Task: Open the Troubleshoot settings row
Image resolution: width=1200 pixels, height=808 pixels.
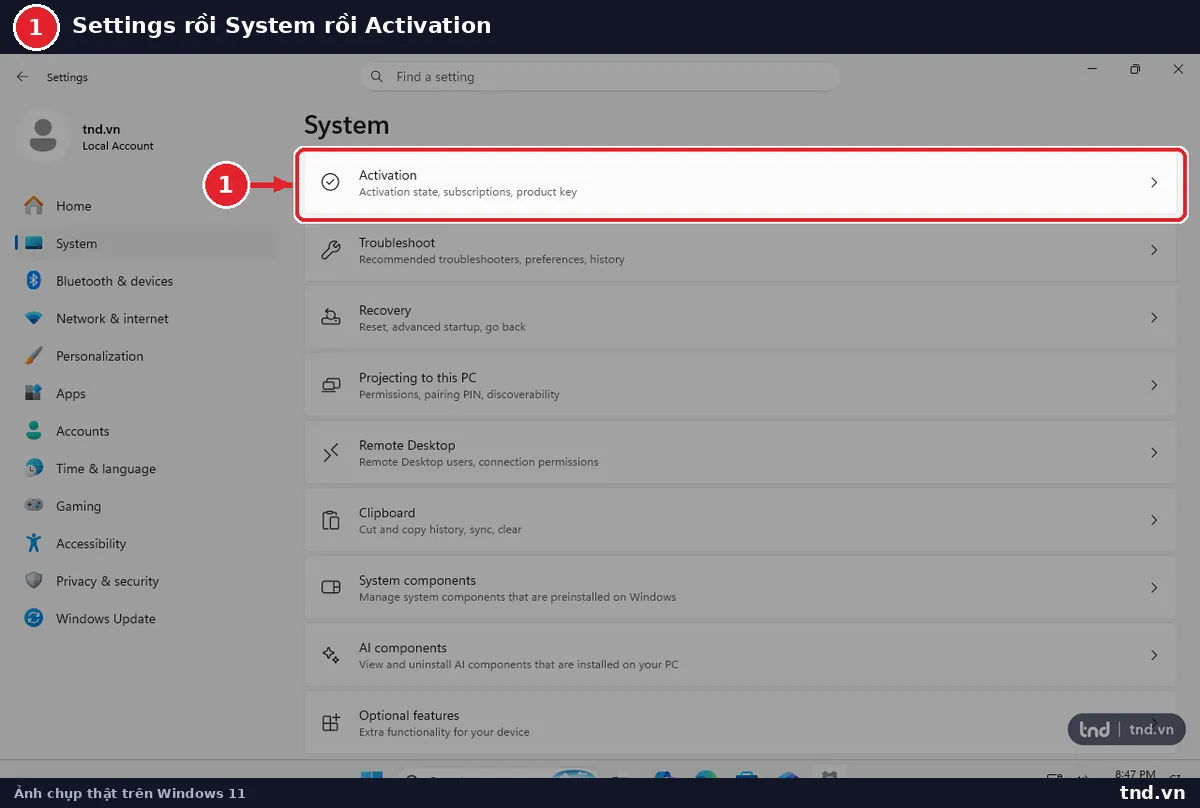Action: pyautogui.click(x=741, y=250)
